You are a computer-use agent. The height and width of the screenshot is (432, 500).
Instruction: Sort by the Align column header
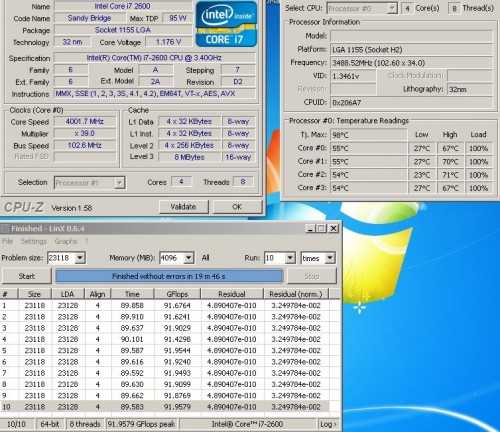point(98,294)
